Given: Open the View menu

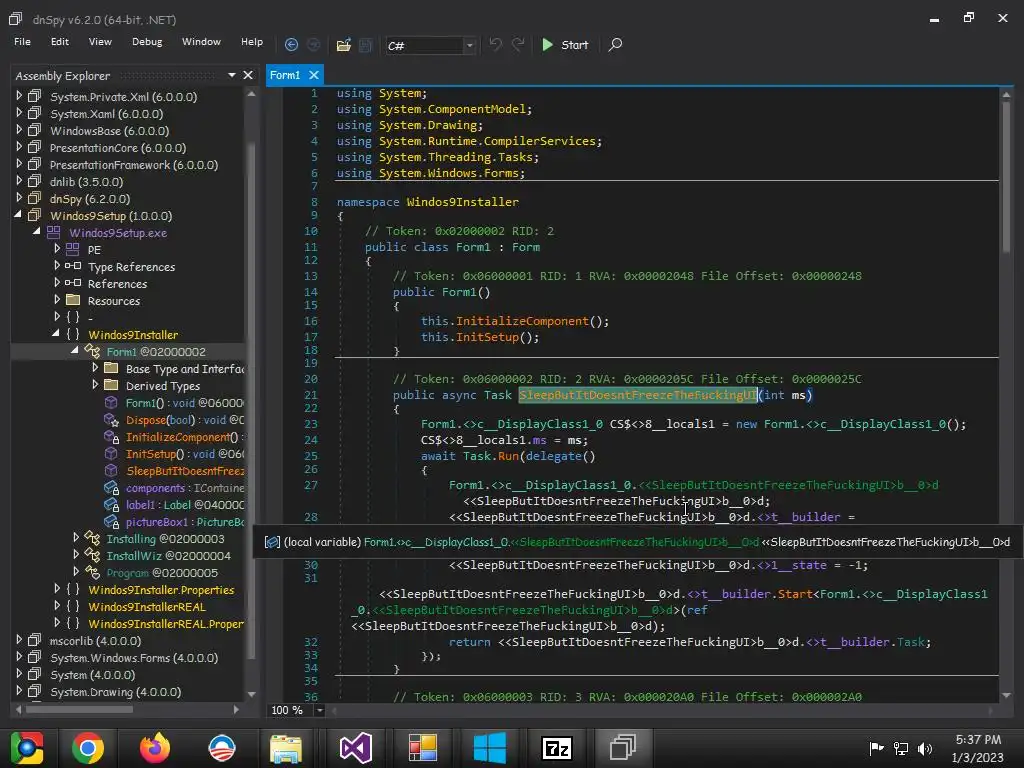Looking at the screenshot, I should (x=100, y=41).
